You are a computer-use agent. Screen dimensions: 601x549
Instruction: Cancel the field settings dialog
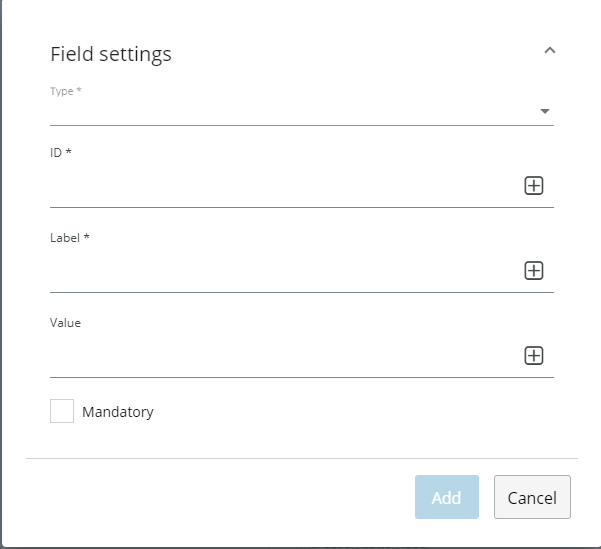point(532,497)
